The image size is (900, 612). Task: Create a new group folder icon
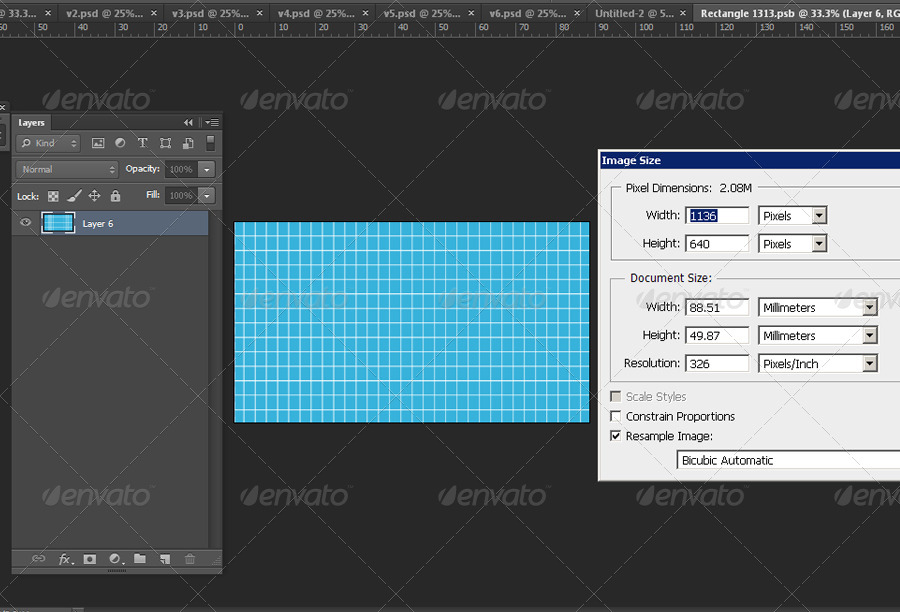[140, 559]
